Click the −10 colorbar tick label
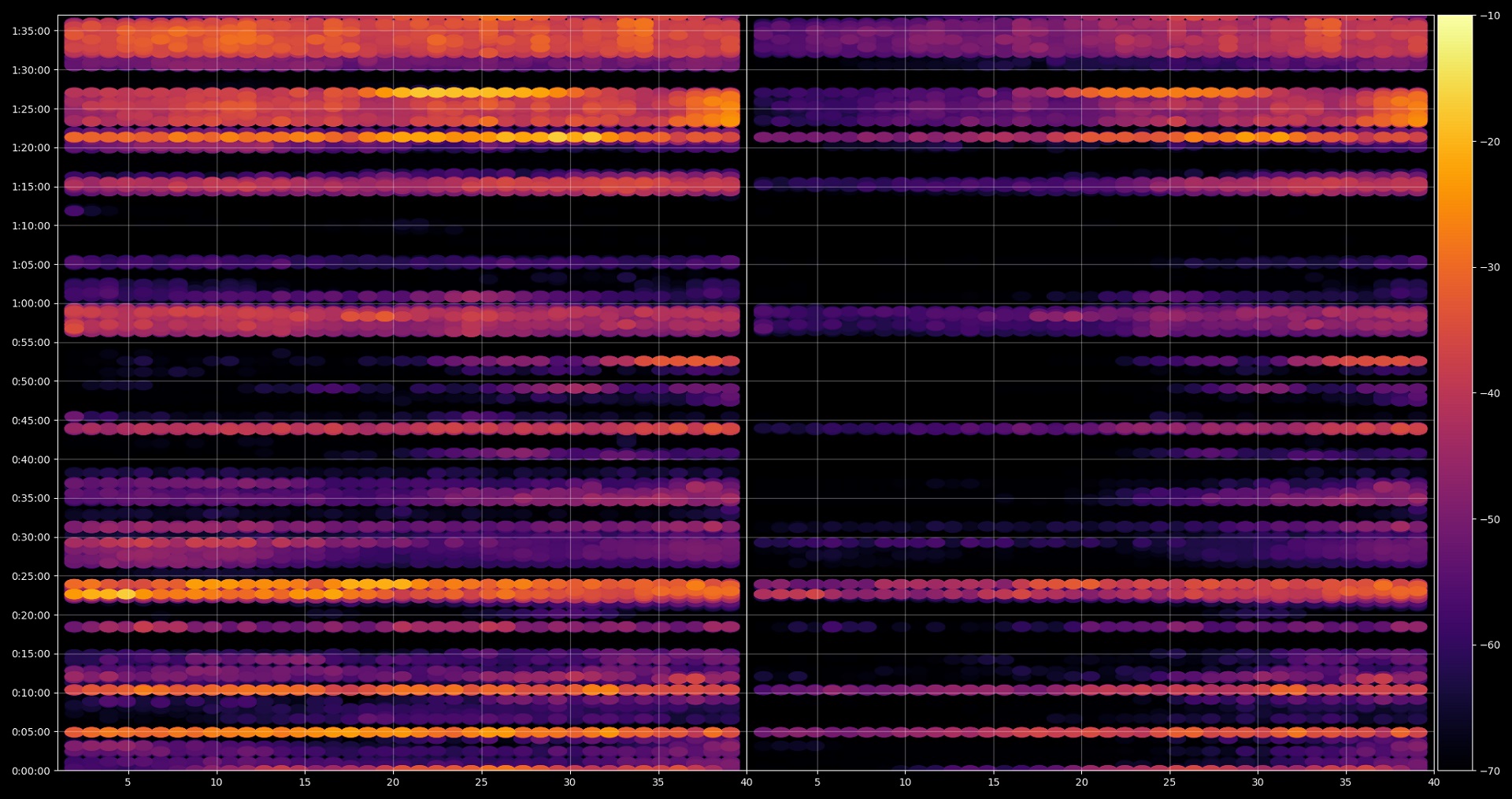 (x=1490, y=16)
